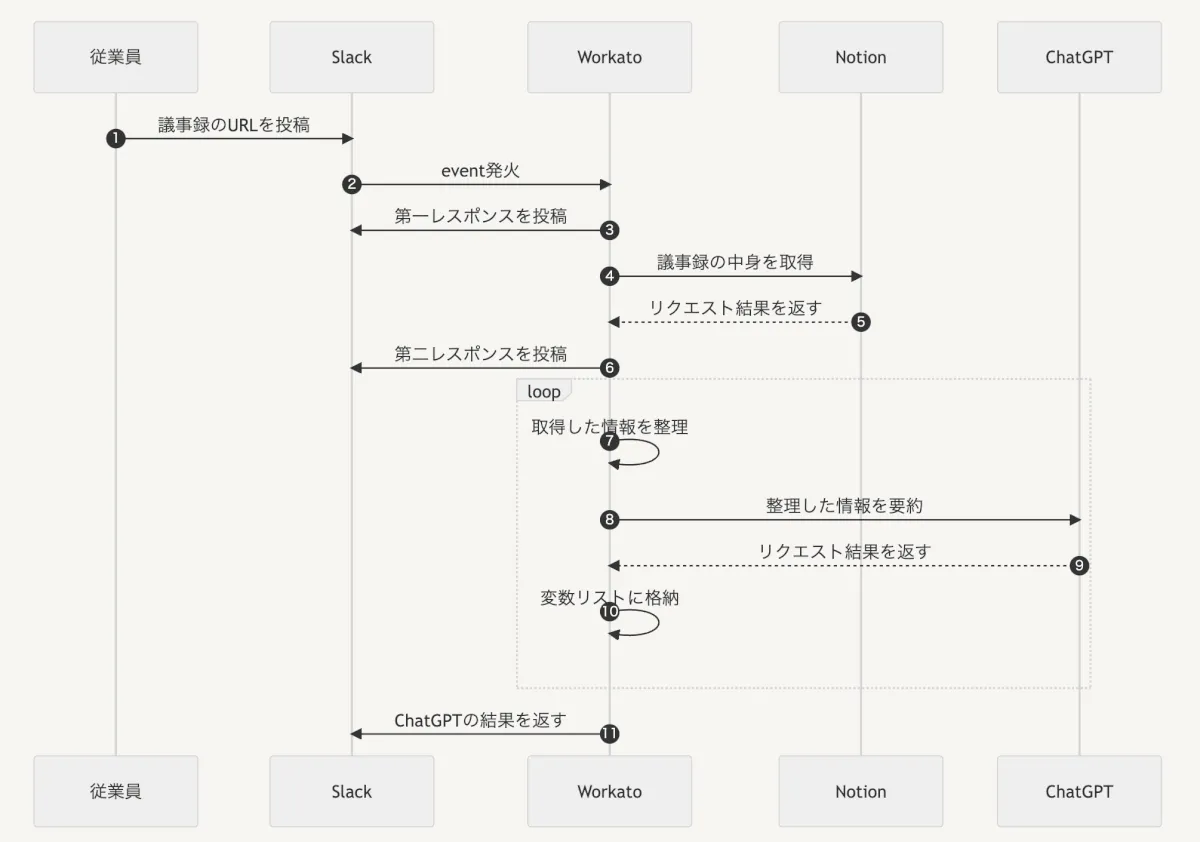The width and height of the screenshot is (1200, 842).
Task: Click the top Workato participant box
Action: 609,57
